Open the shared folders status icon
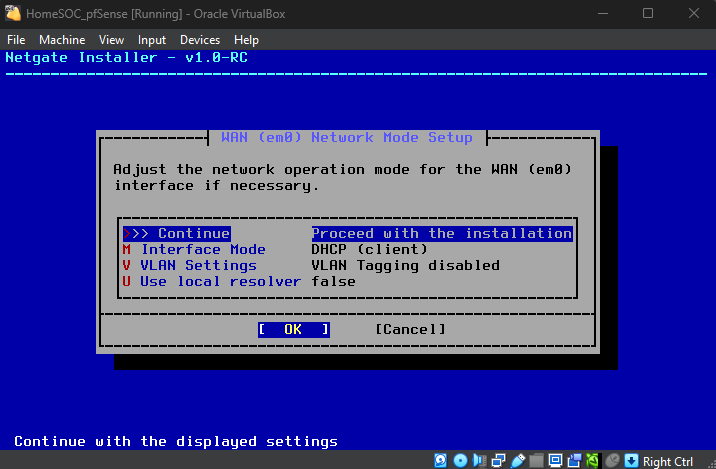This screenshot has width=716, height=469. (536, 461)
